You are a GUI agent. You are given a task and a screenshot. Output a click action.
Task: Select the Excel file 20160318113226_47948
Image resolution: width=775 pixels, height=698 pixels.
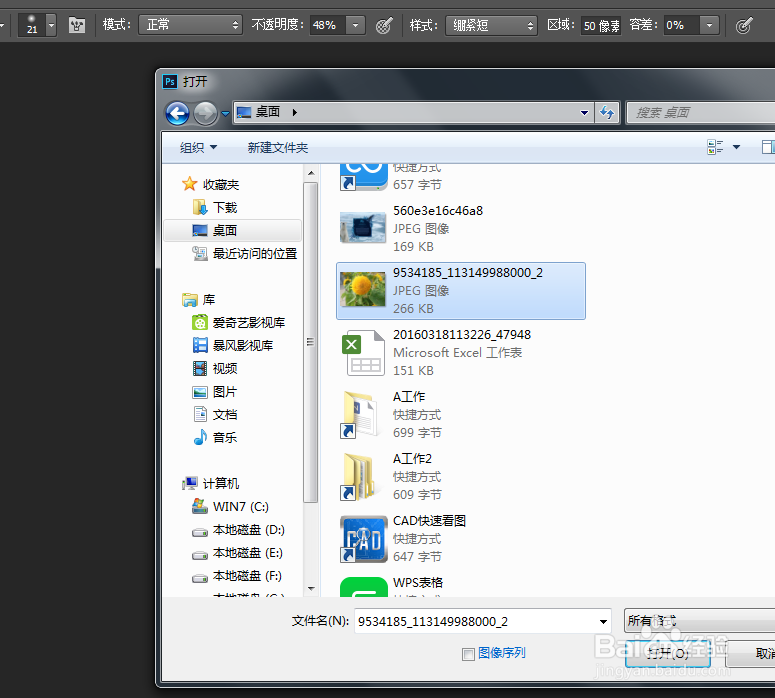pos(461,352)
